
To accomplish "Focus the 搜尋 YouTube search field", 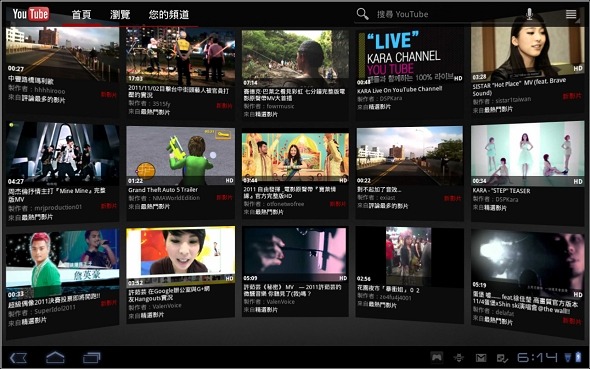I will [448, 14].
